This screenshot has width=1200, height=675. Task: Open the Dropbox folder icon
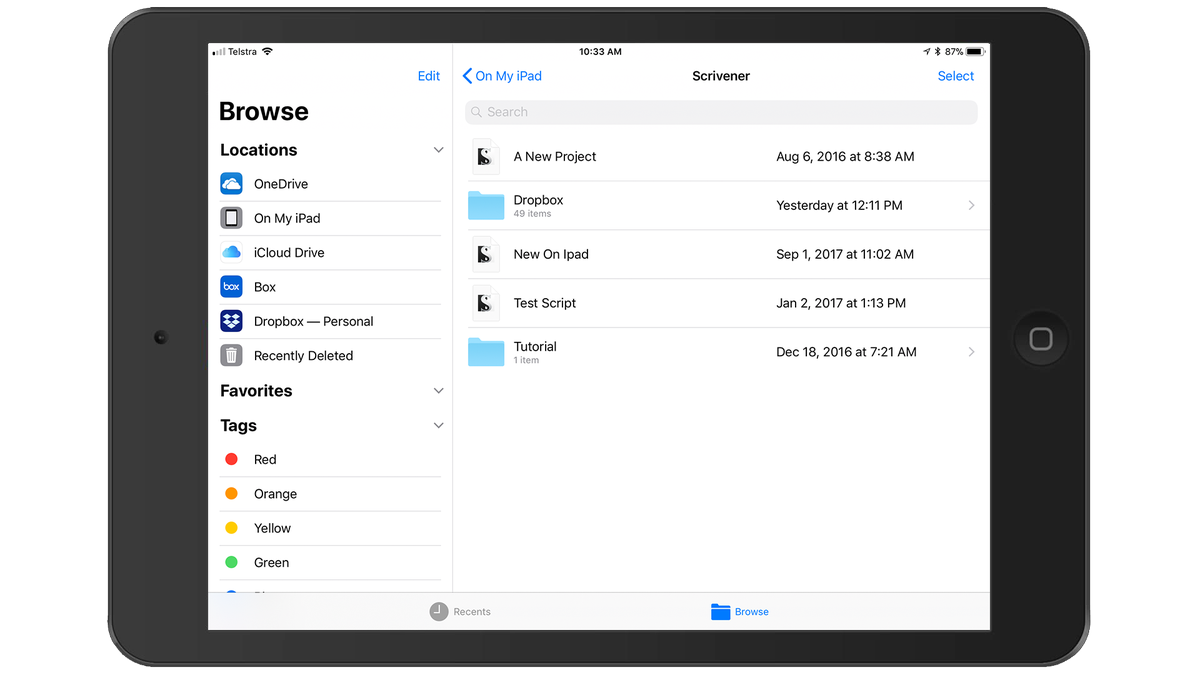click(486, 205)
